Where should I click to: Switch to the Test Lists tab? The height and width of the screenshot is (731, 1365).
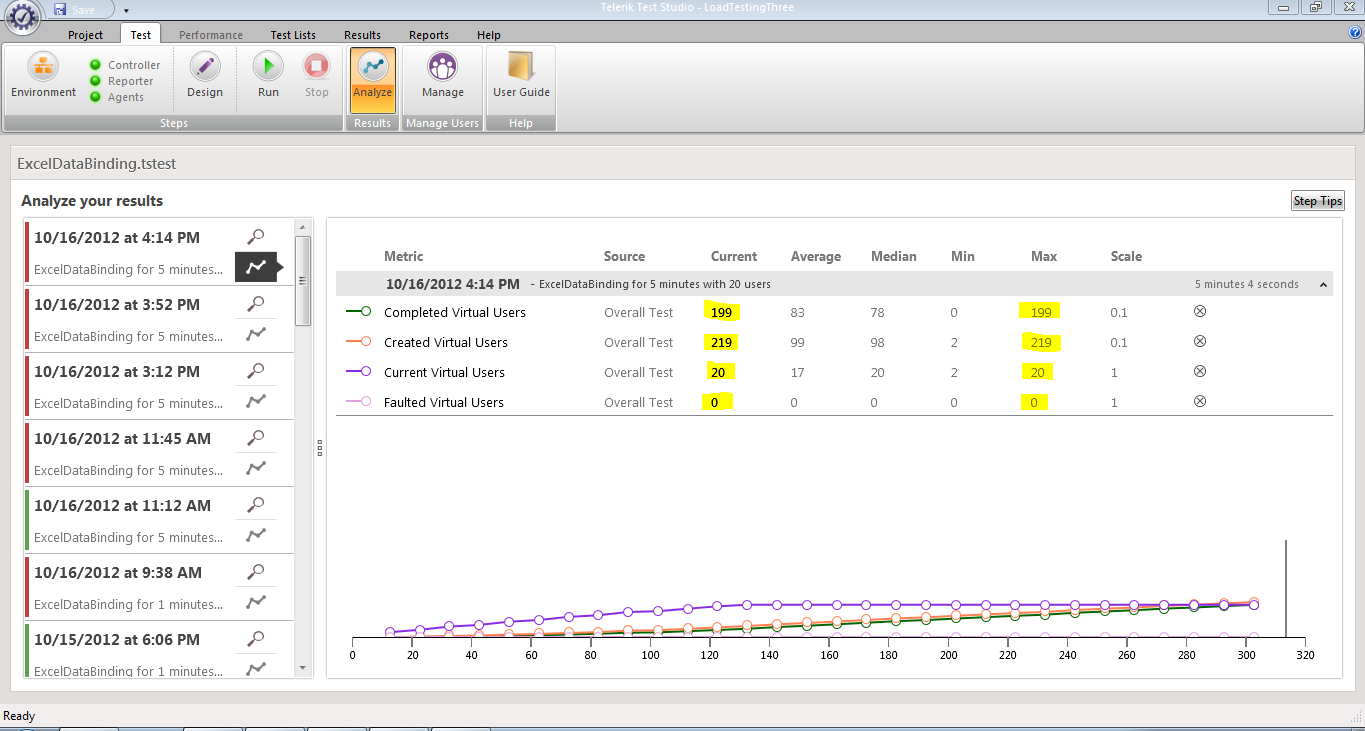(293, 35)
